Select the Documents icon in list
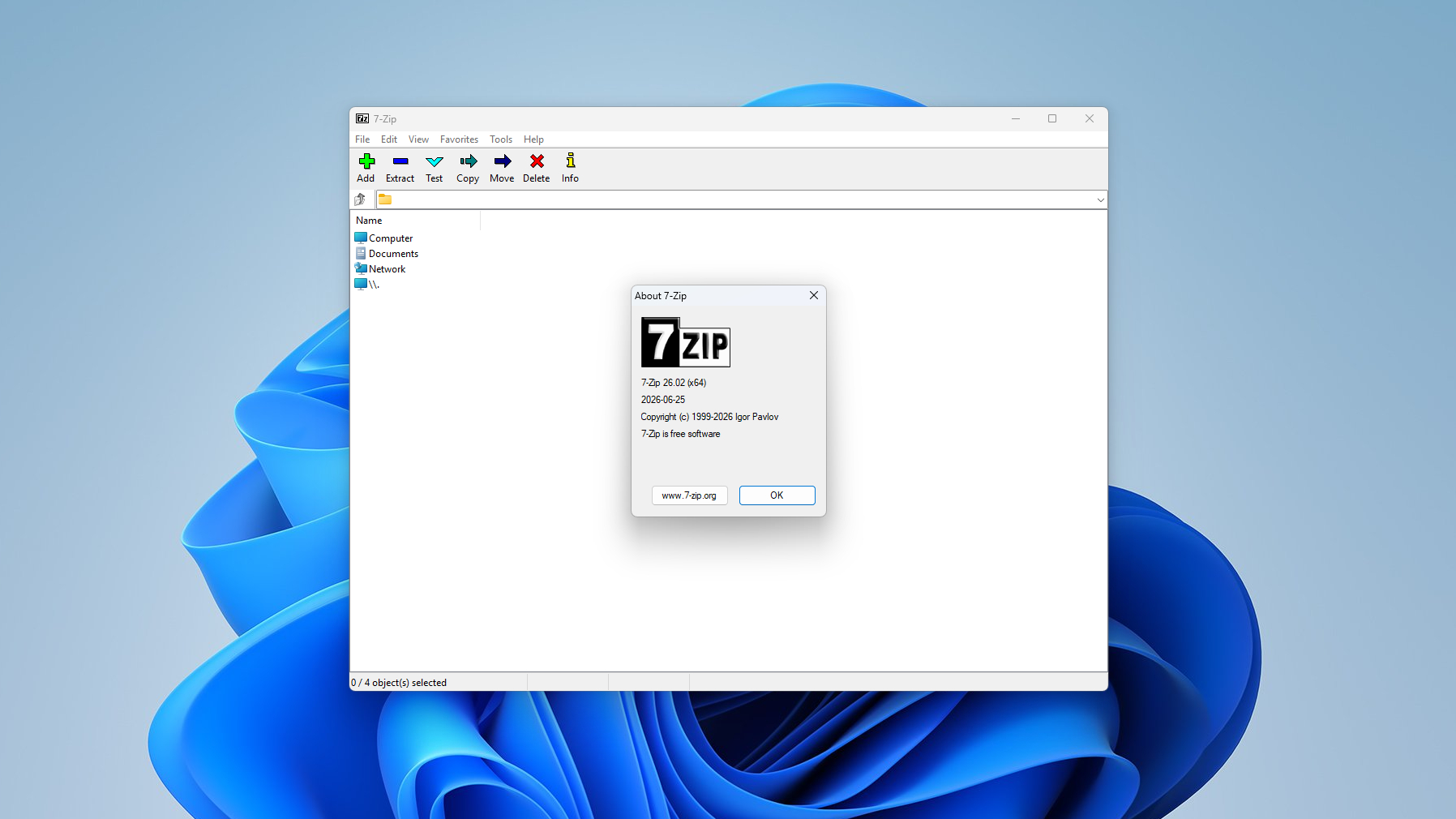The height and width of the screenshot is (819, 1456). coord(361,253)
